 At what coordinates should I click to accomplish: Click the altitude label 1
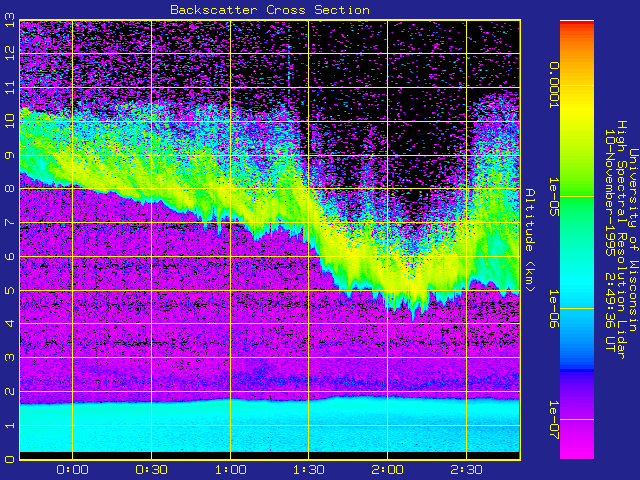(9, 425)
